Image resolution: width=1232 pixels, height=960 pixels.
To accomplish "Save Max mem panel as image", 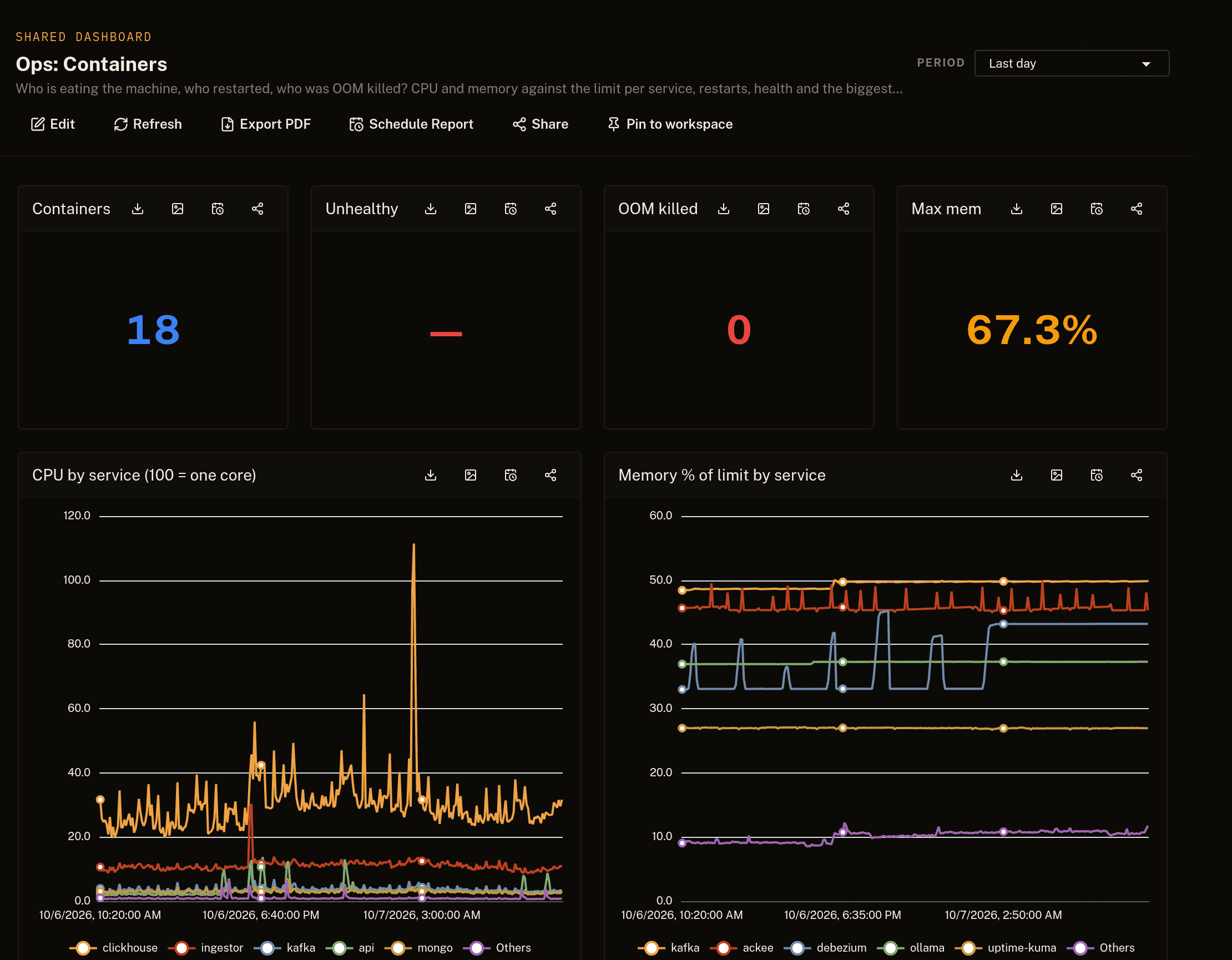I will pyautogui.click(x=1057, y=209).
